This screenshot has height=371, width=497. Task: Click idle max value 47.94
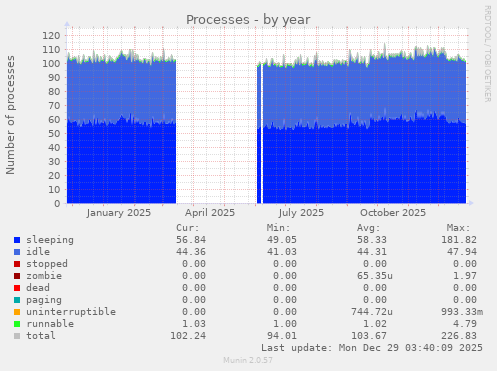(462, 252)
